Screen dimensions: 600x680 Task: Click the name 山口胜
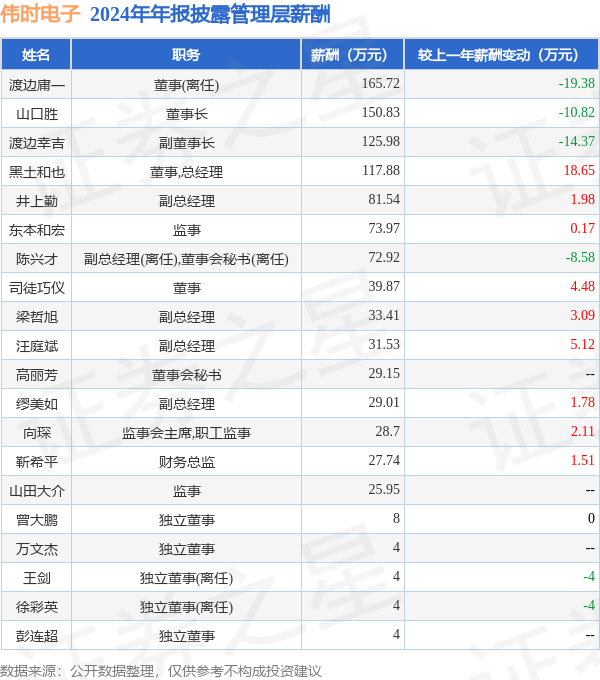[37, 114]
